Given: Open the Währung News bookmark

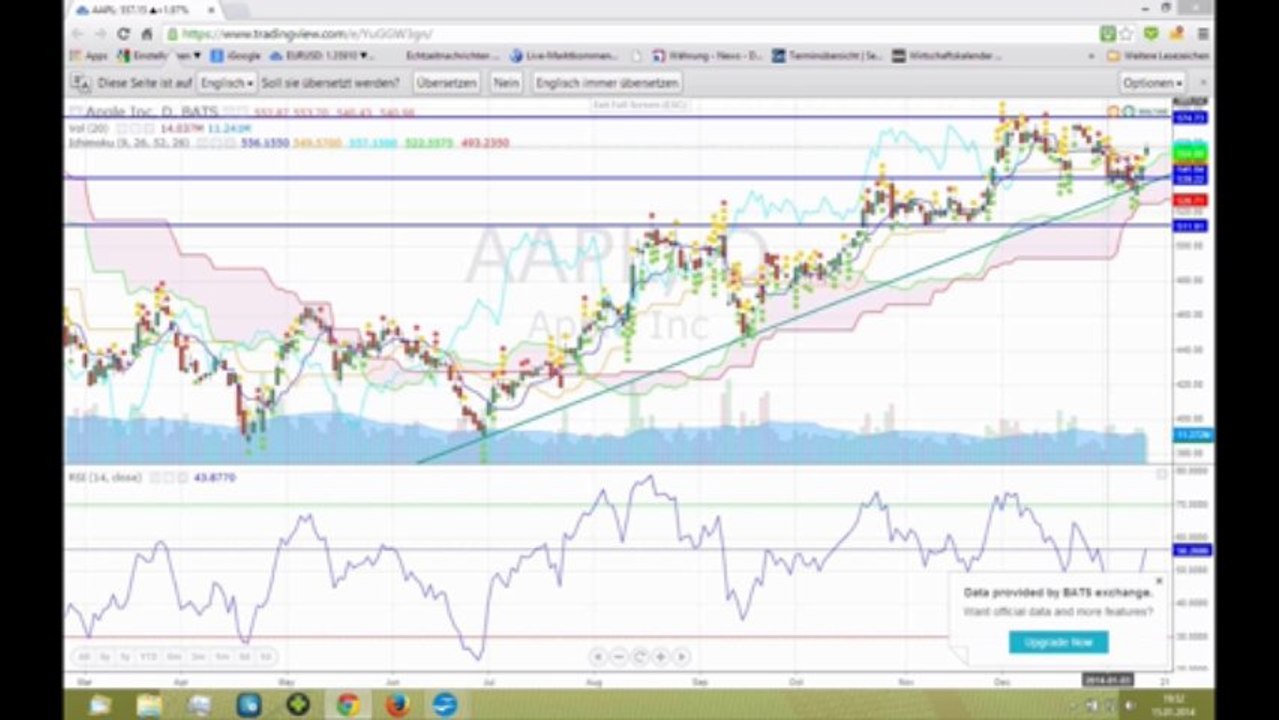Looking at the screenshot, I should pos(708,56).
